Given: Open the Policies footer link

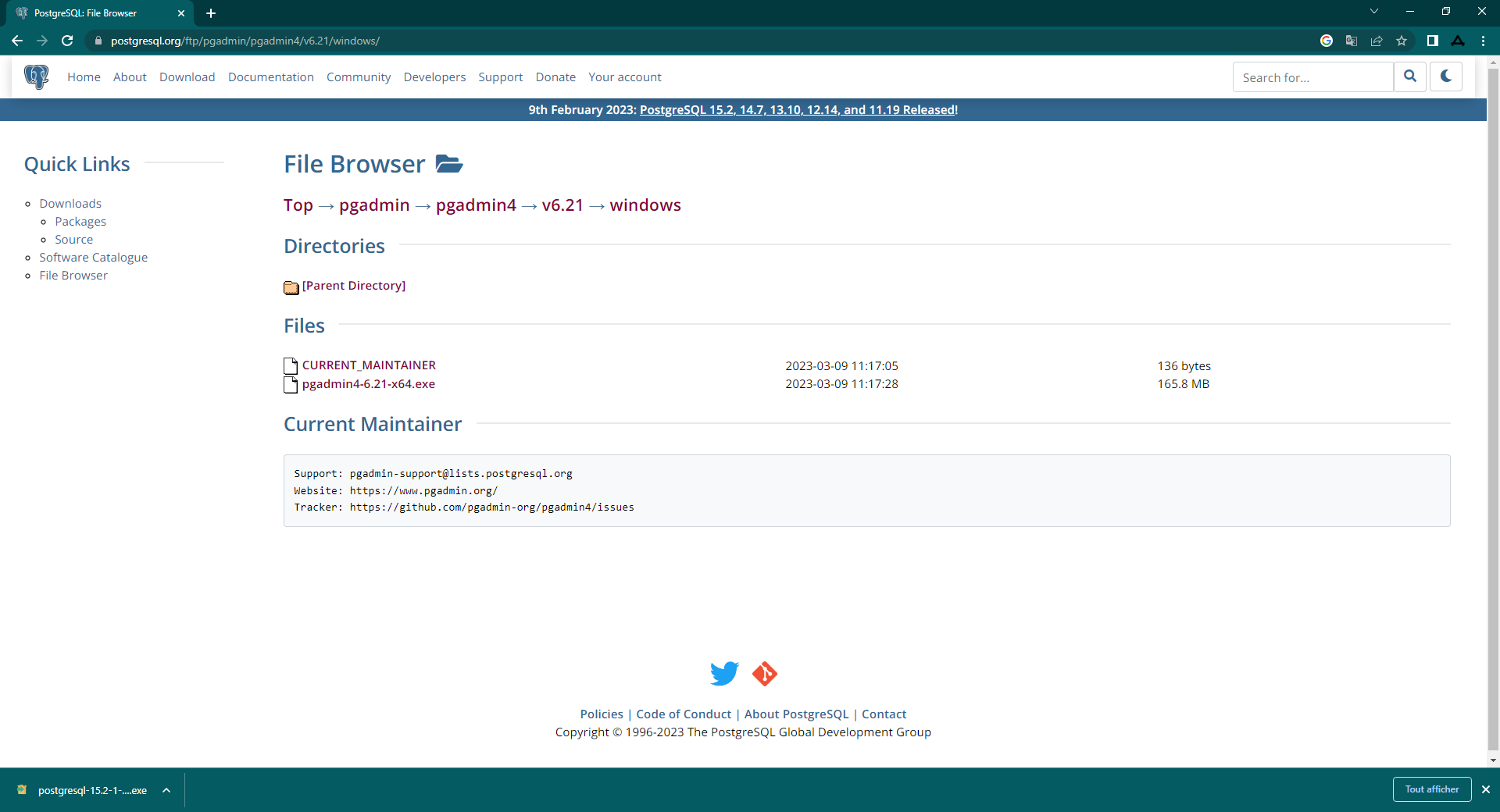Looking at the screenshot, I should point(602,714).
